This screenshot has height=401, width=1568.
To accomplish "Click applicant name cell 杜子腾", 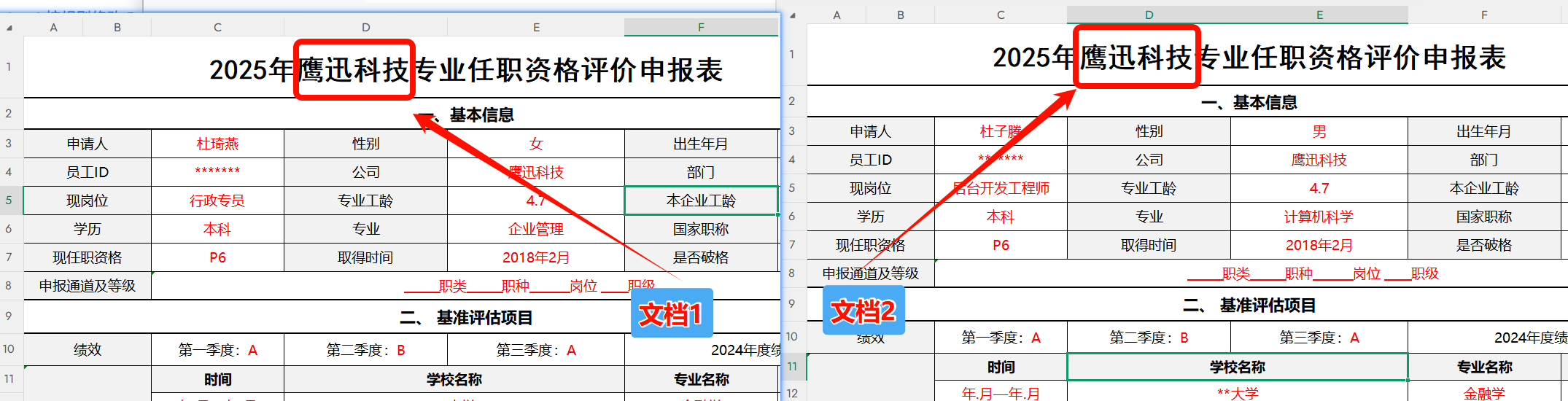I will point(1001,131).
